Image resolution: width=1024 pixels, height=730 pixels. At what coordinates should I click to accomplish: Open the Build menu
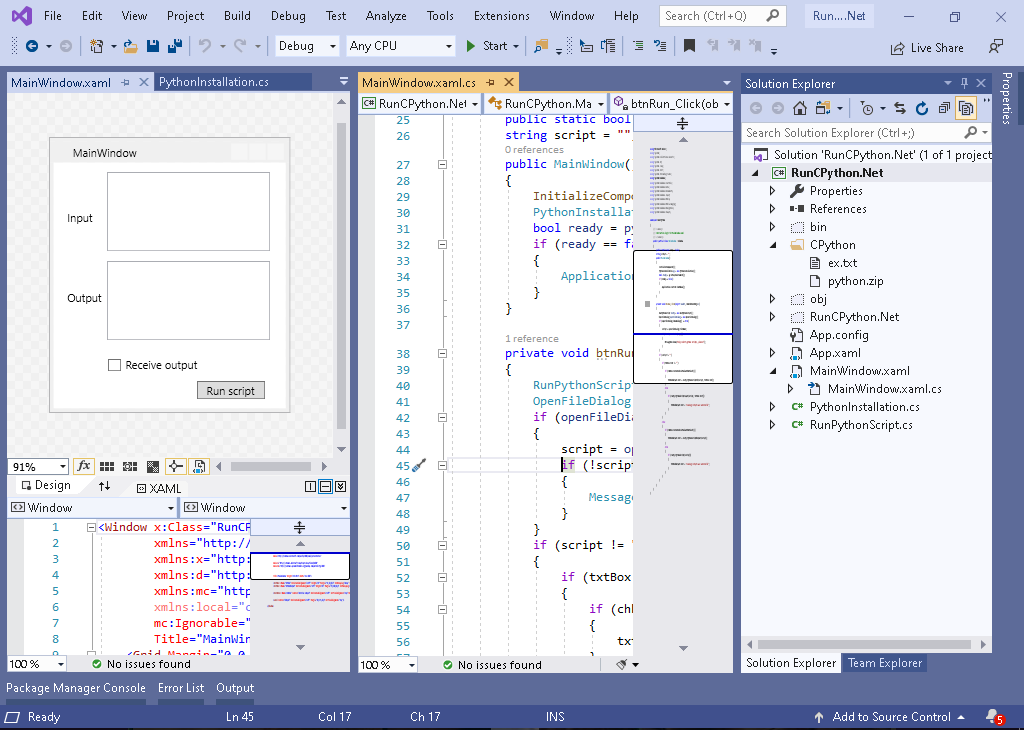(x=237, y=16)
